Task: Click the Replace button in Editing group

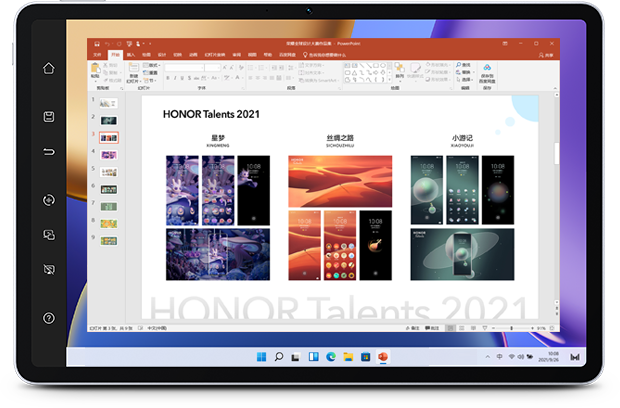Action: pos(465,72)
